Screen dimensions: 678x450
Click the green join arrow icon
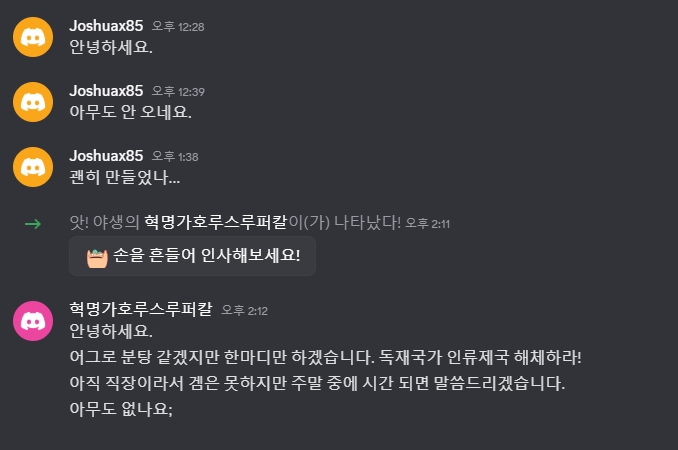tap(32, 223)
